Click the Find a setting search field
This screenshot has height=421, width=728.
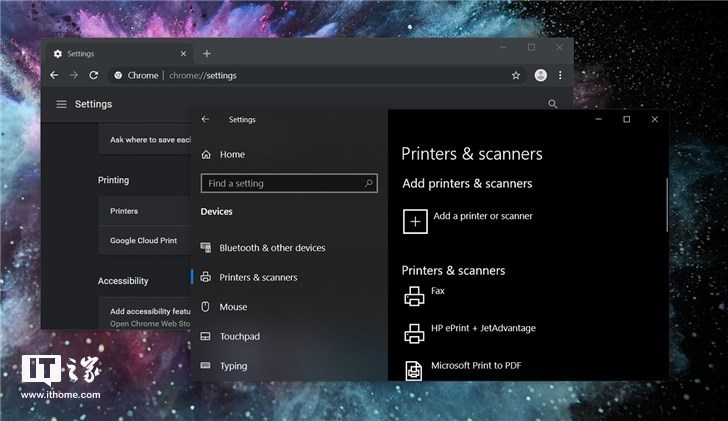(289, 183)
